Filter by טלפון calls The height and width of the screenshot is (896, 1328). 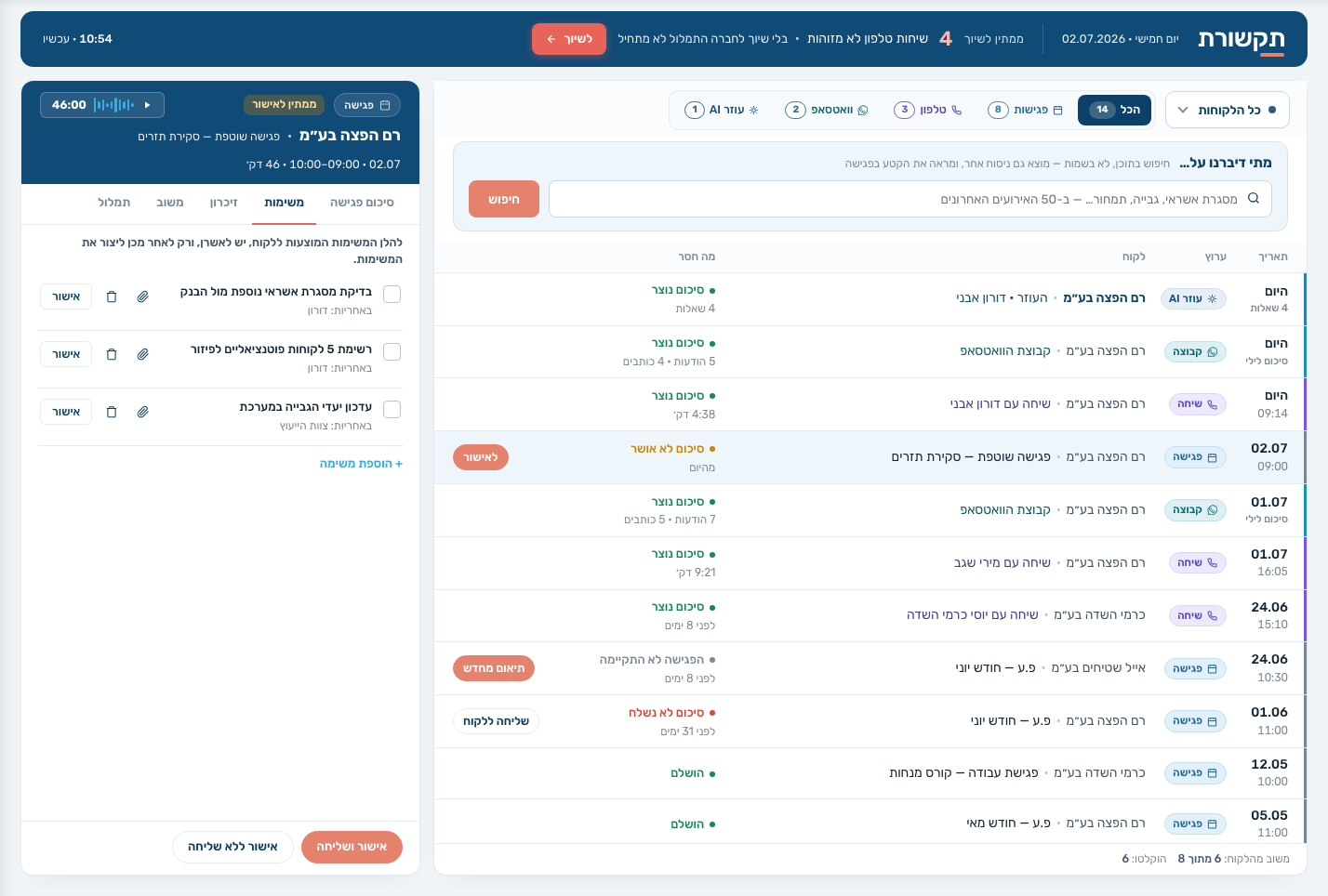[928, 110]
